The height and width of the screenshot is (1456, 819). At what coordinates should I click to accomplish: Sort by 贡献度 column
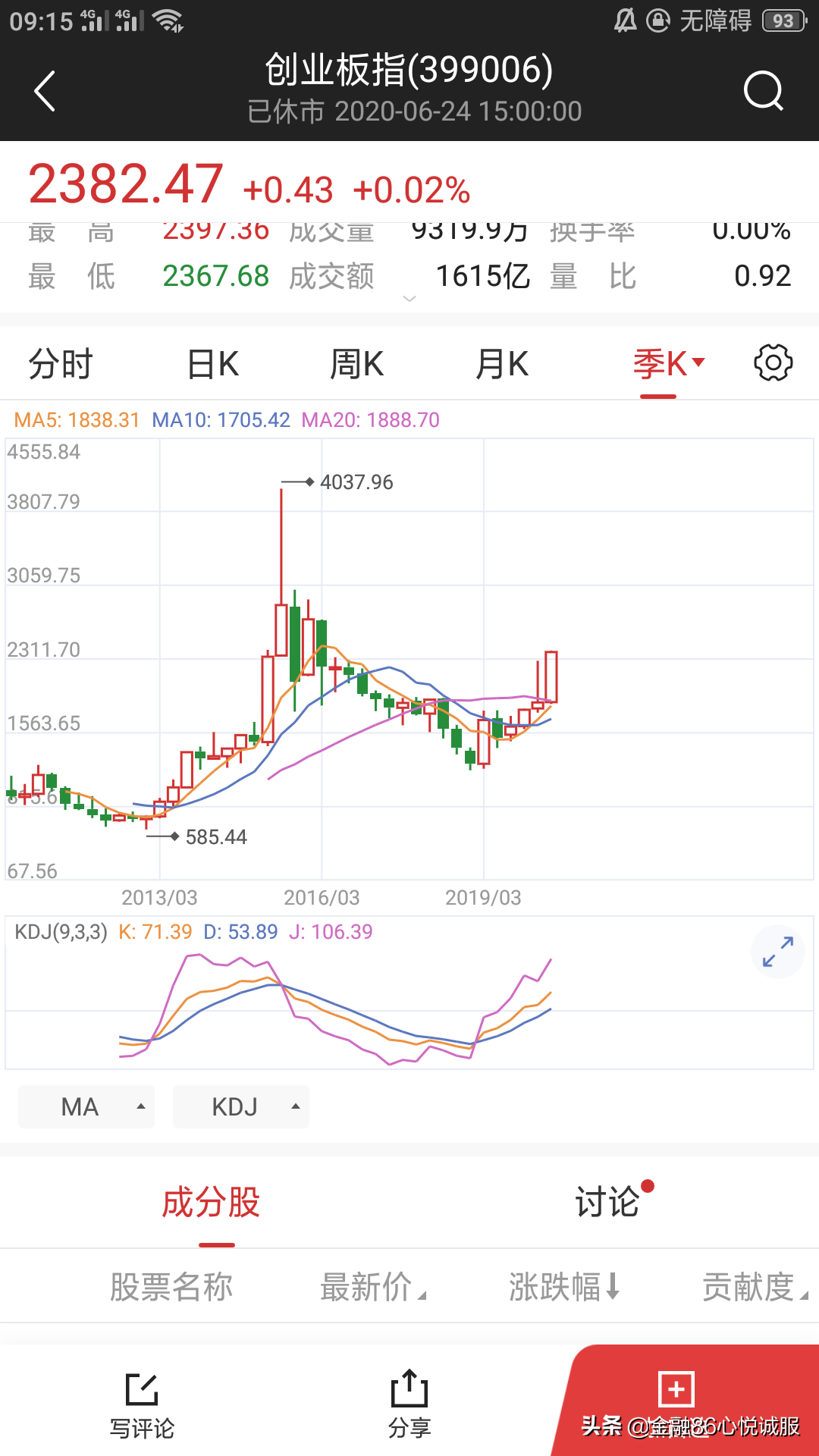(x=755, y=1287)
